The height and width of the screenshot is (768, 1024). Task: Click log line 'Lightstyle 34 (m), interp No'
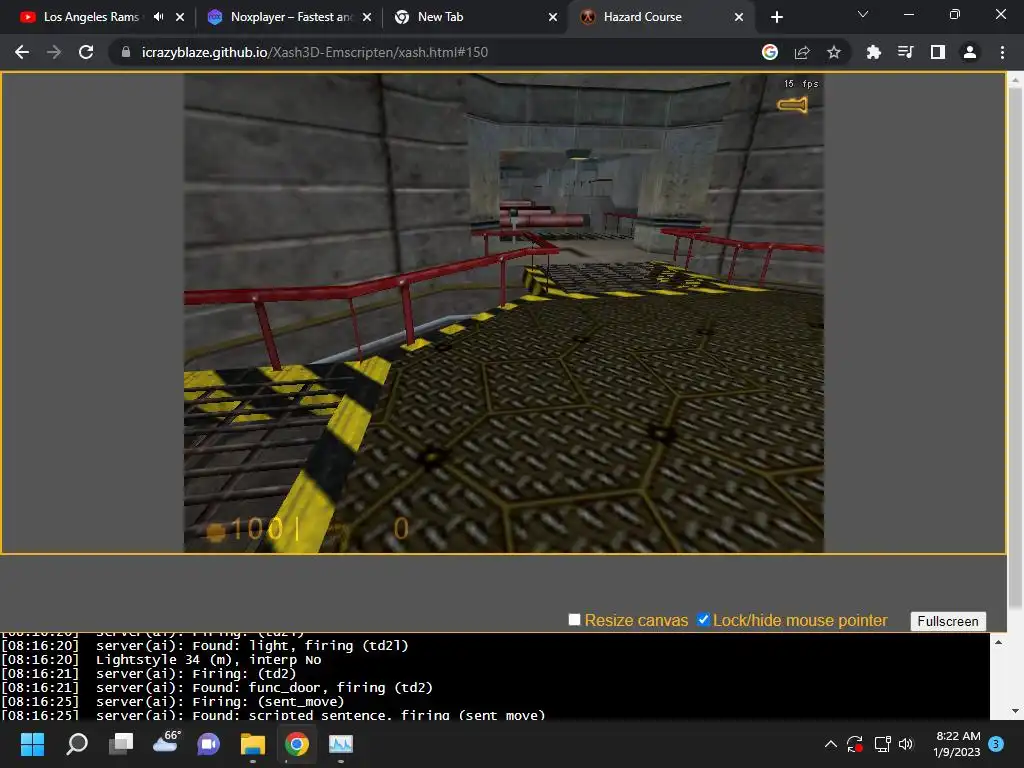click(208, 660)
